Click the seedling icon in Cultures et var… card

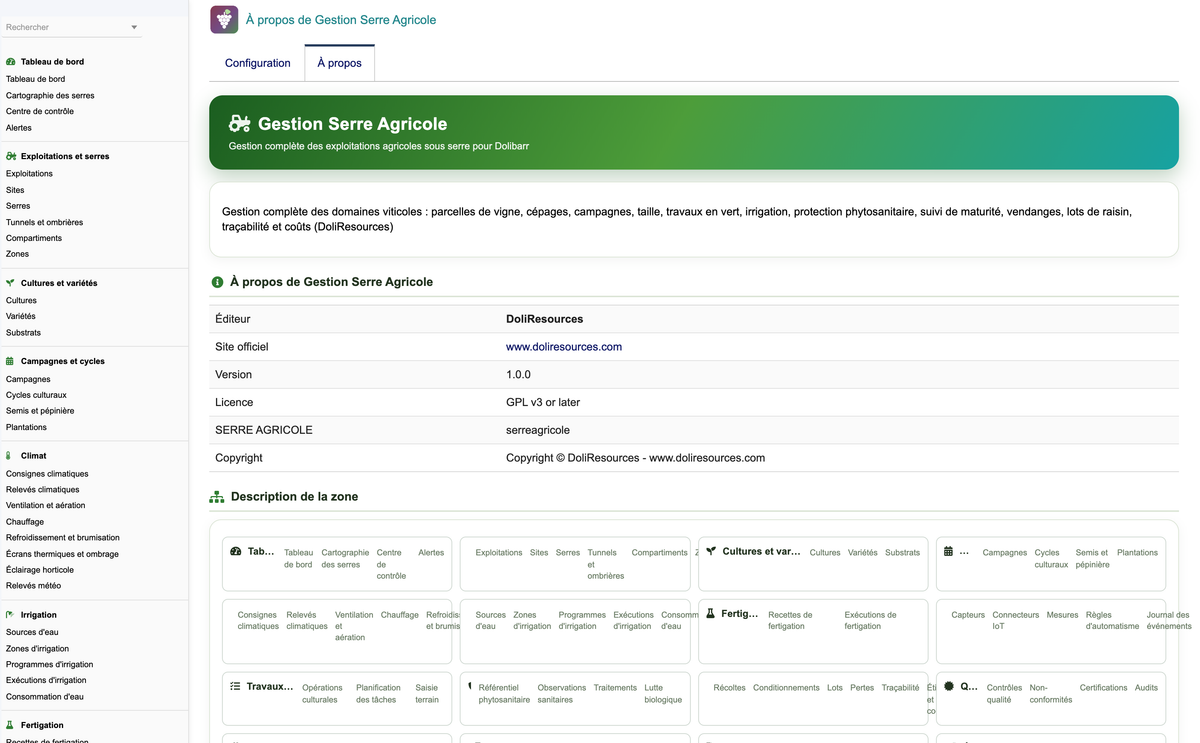(711, 551)
